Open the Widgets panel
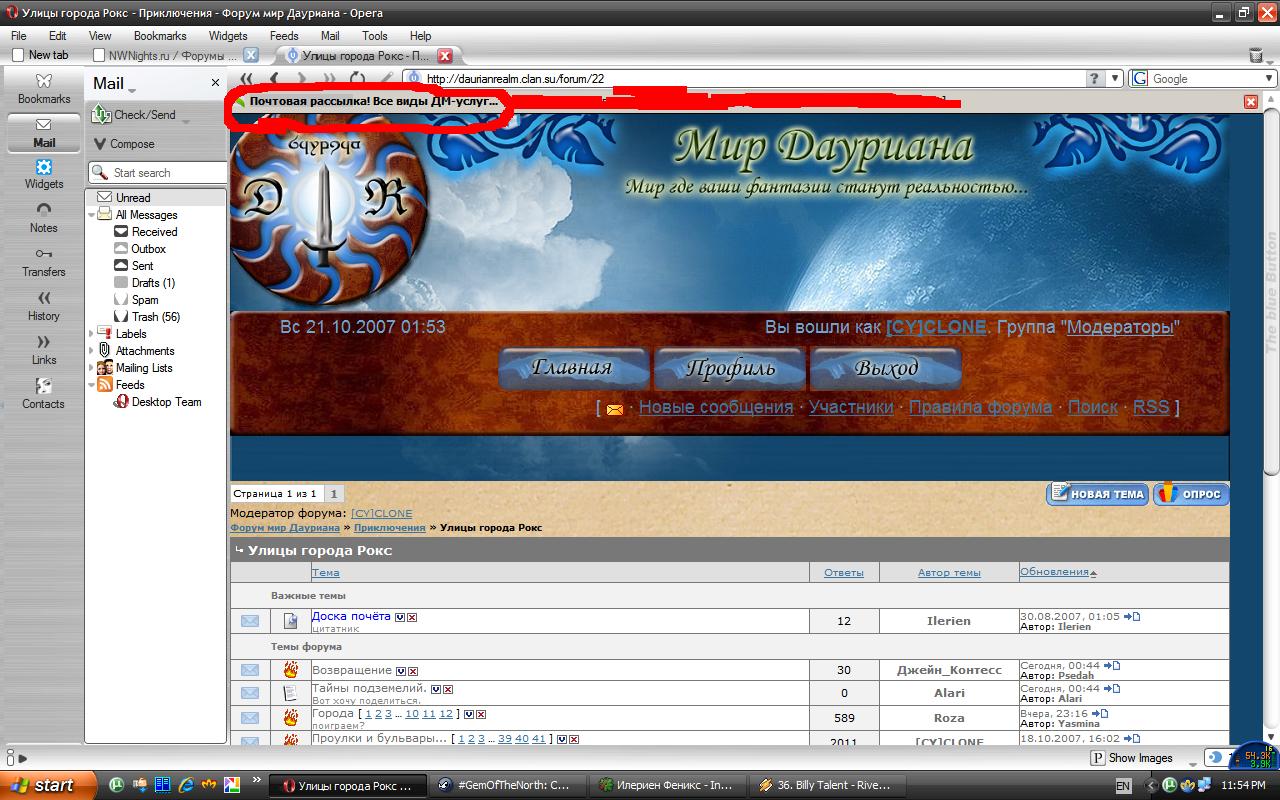 (x=43, y=174)
